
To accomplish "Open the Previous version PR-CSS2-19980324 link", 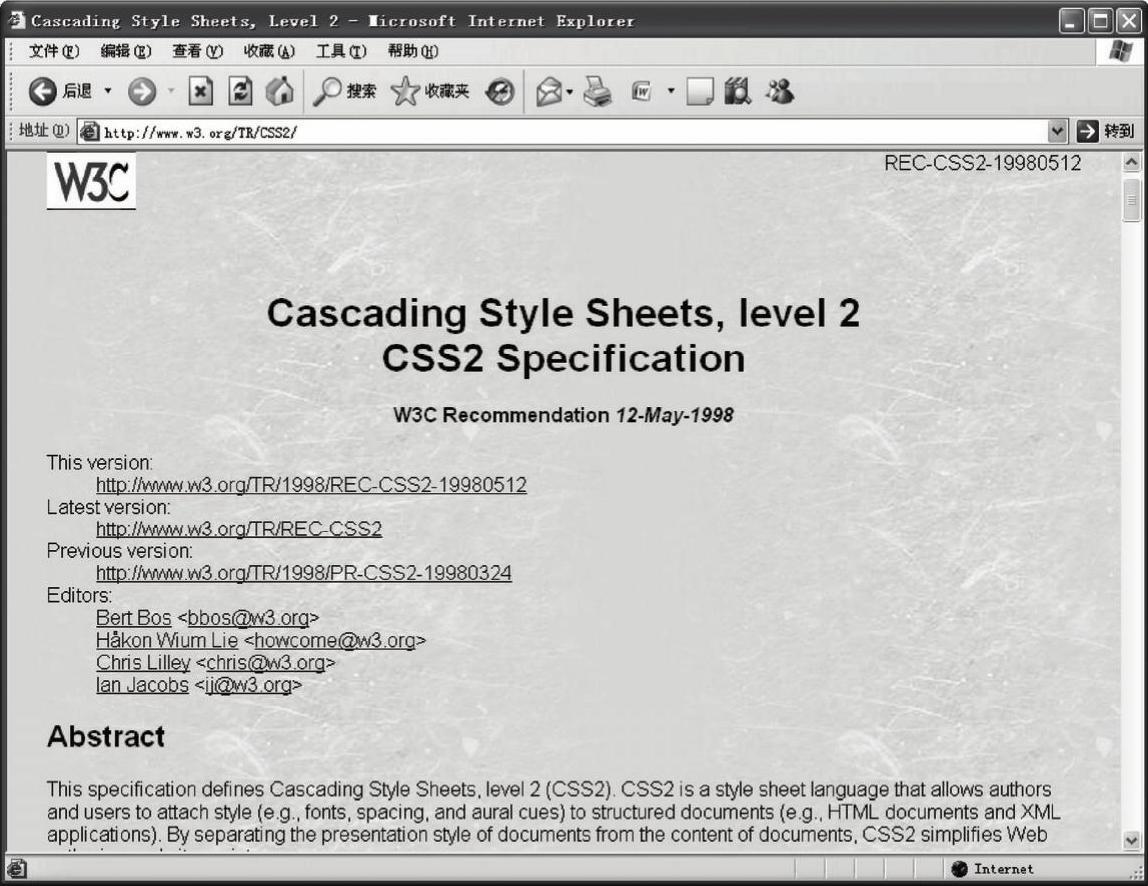I will point(304,573).
